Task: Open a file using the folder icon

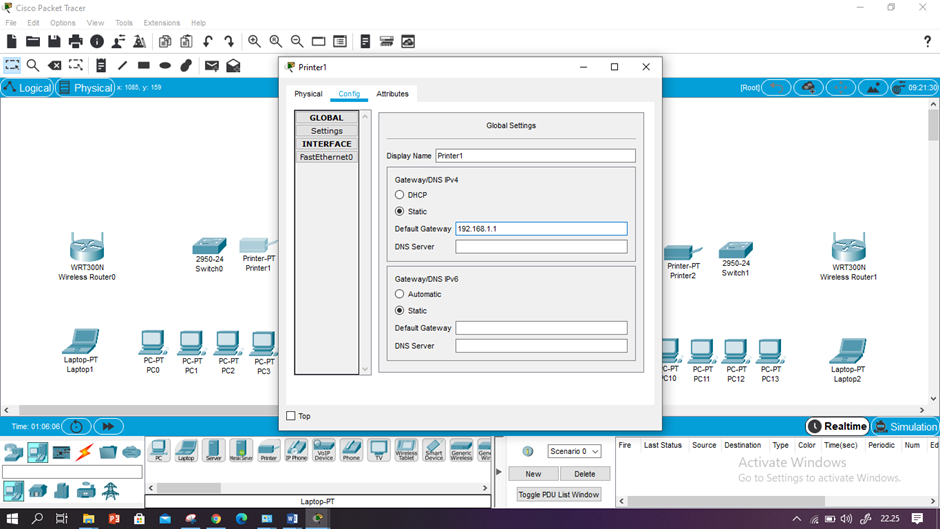Action: [32, 41]
